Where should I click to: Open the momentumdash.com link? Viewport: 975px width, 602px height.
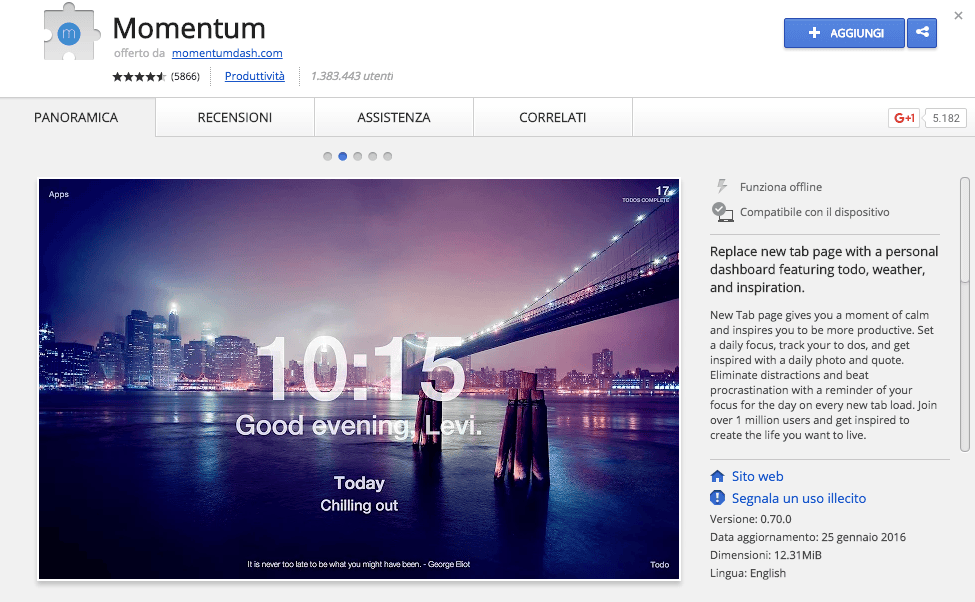tap(226, 54)
